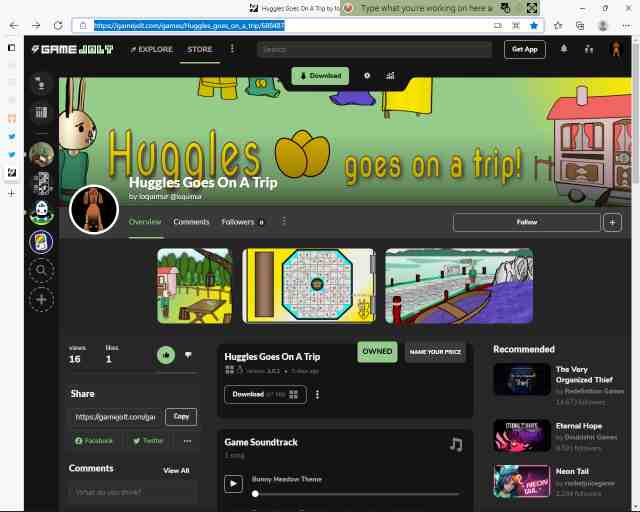Open the octagon board screenshot thumbnail
Screen dimensions: 640x512
coord(309,286)
